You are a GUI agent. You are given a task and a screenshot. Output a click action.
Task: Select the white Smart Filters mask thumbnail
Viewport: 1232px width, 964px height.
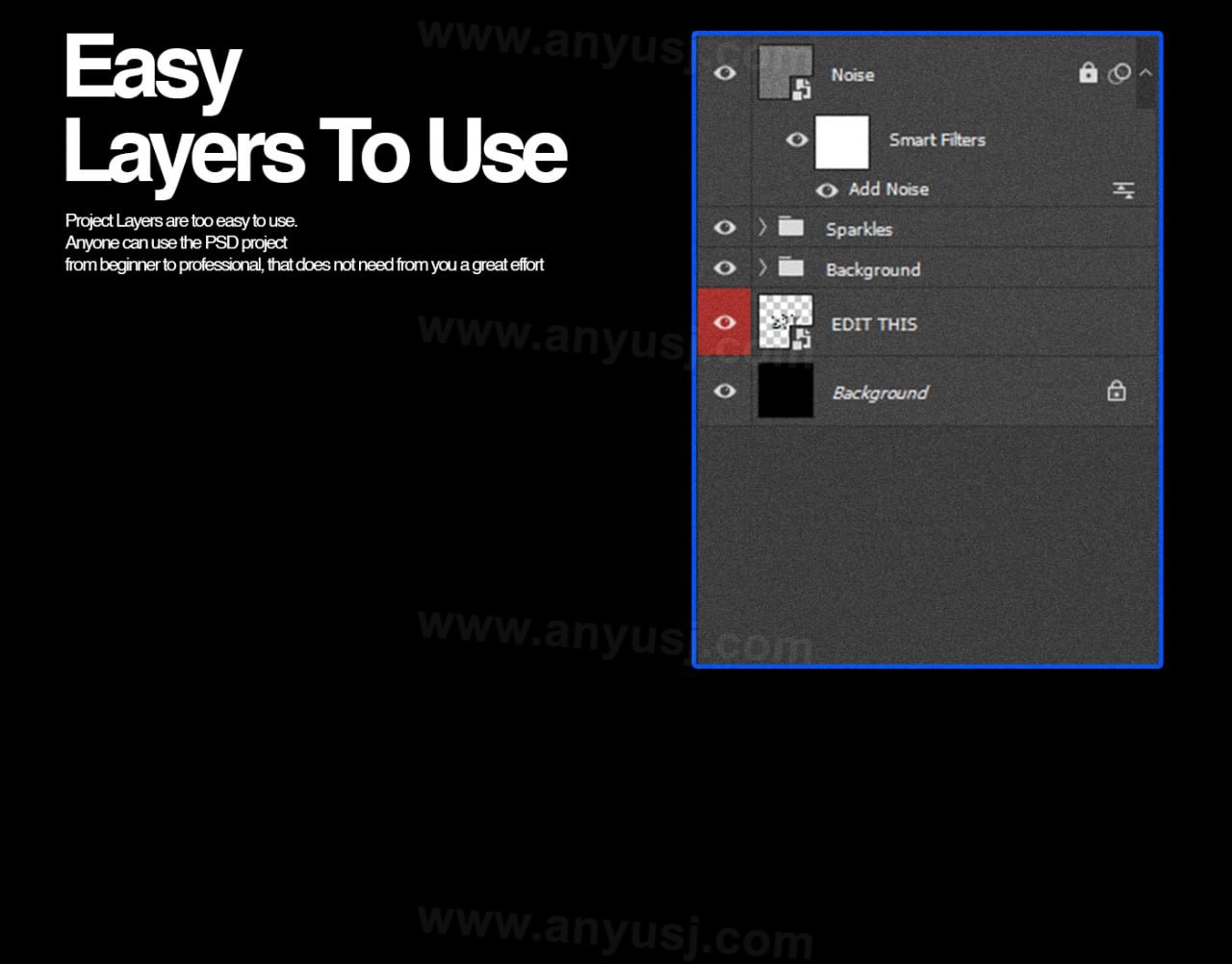coord(842,141)
